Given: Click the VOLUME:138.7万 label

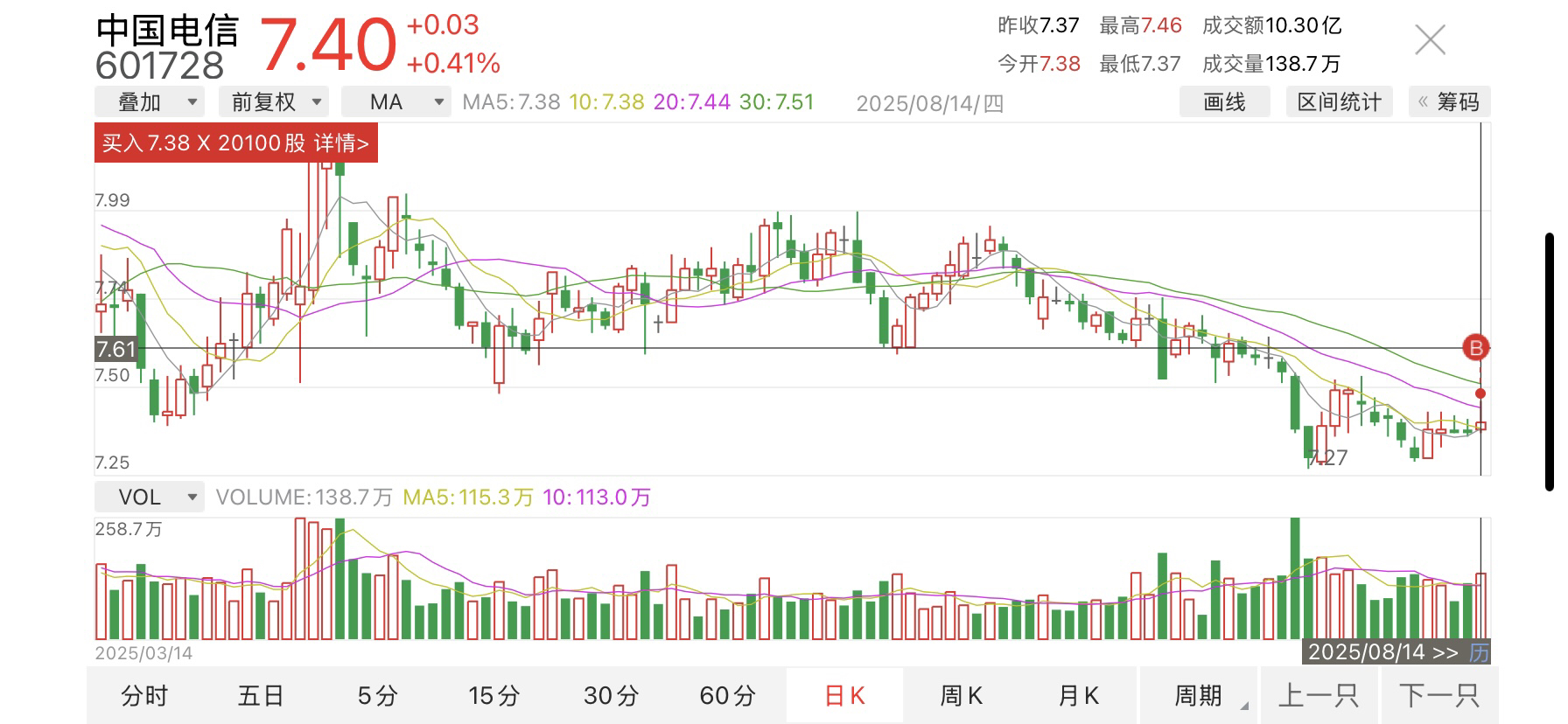Looking at the screenshot, I should pos(304,498).
